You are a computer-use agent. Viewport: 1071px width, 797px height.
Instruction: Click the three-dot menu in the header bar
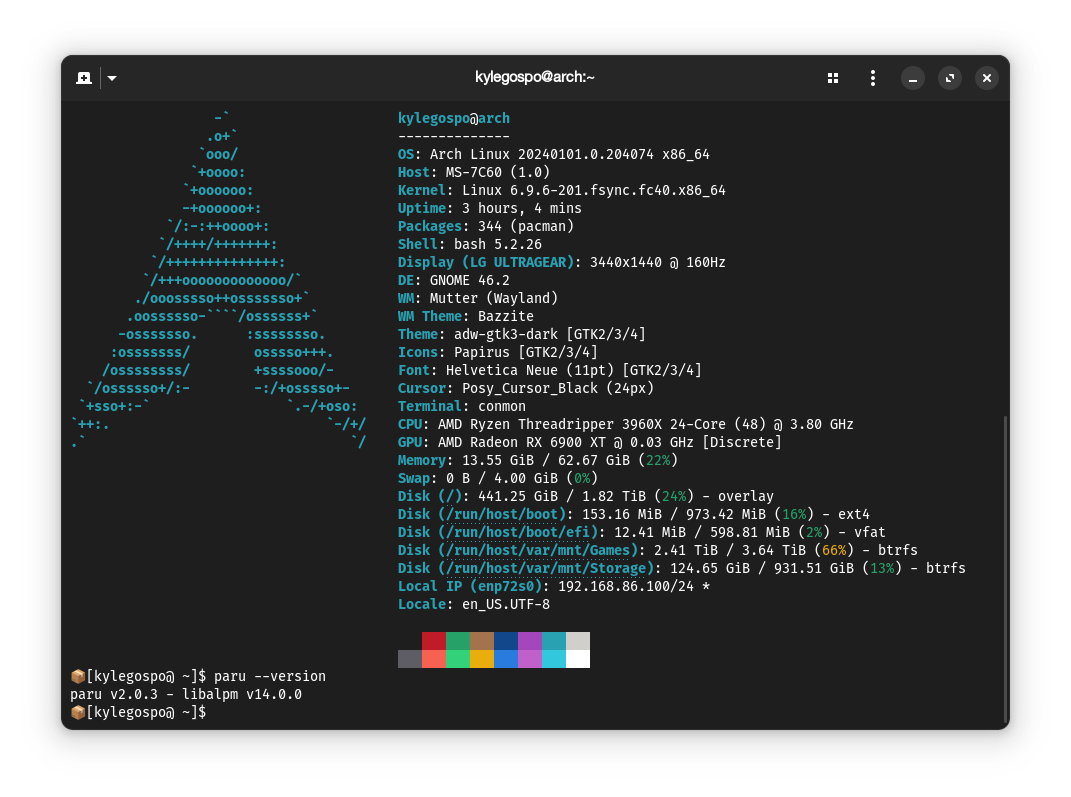[872, 77]
